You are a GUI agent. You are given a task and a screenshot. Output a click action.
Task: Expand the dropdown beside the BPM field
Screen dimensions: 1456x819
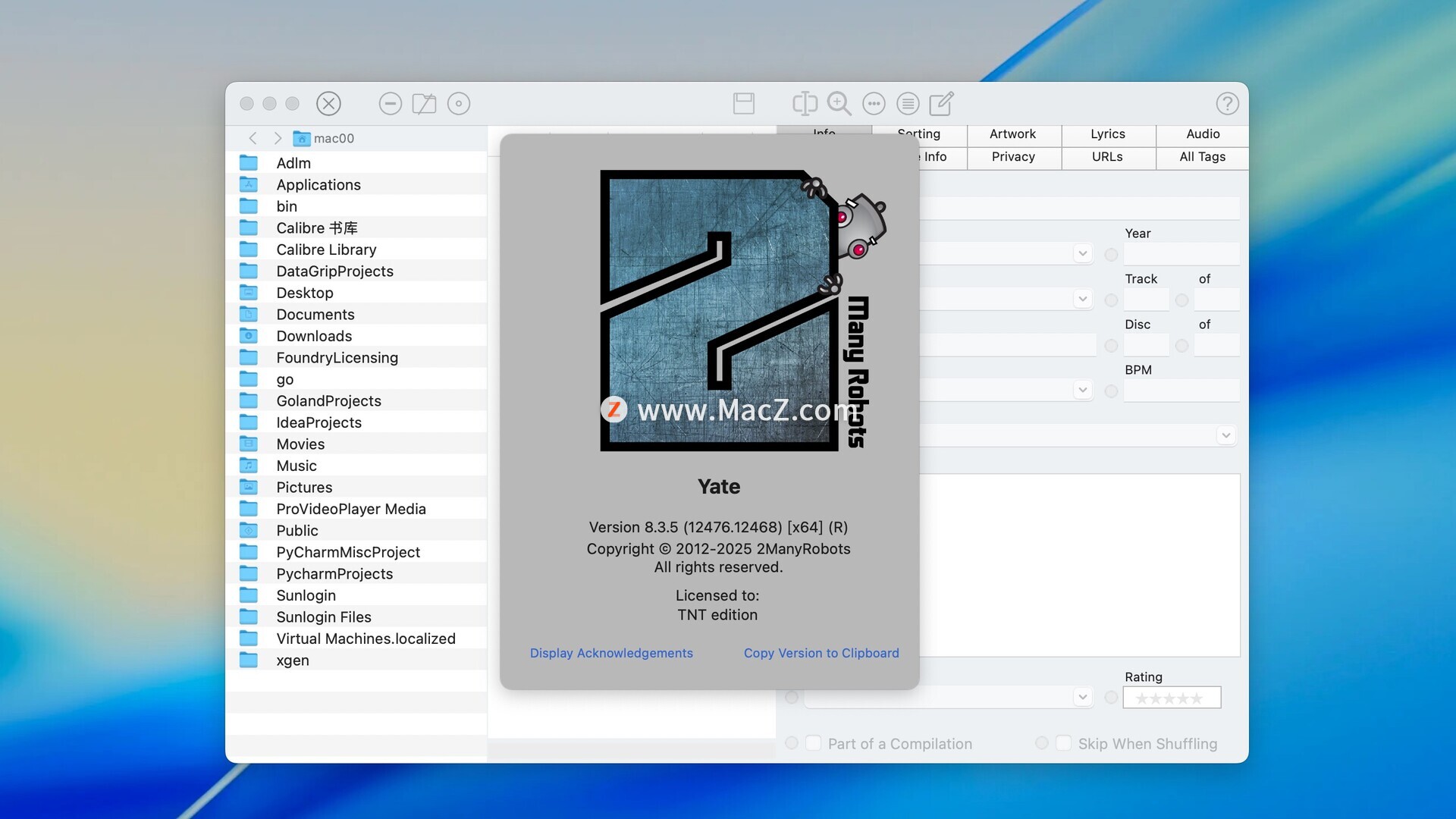coord(1082,390)
